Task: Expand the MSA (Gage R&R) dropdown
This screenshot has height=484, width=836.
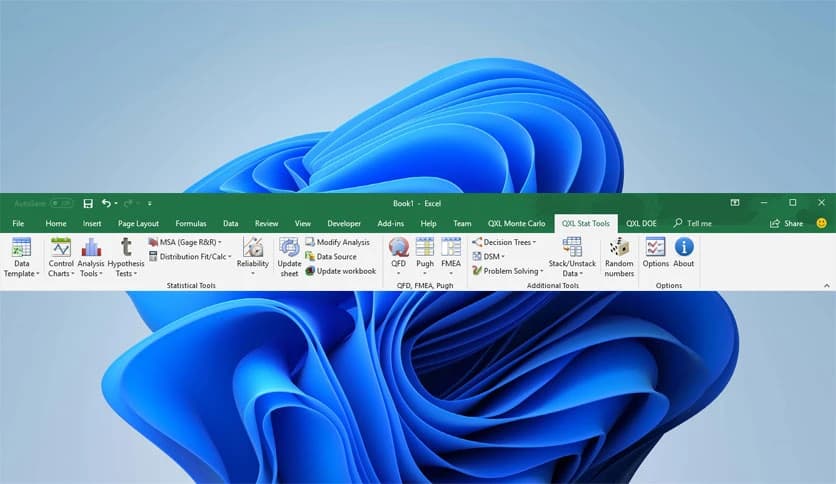Action: pyautogui.click(x=185, y=242)
